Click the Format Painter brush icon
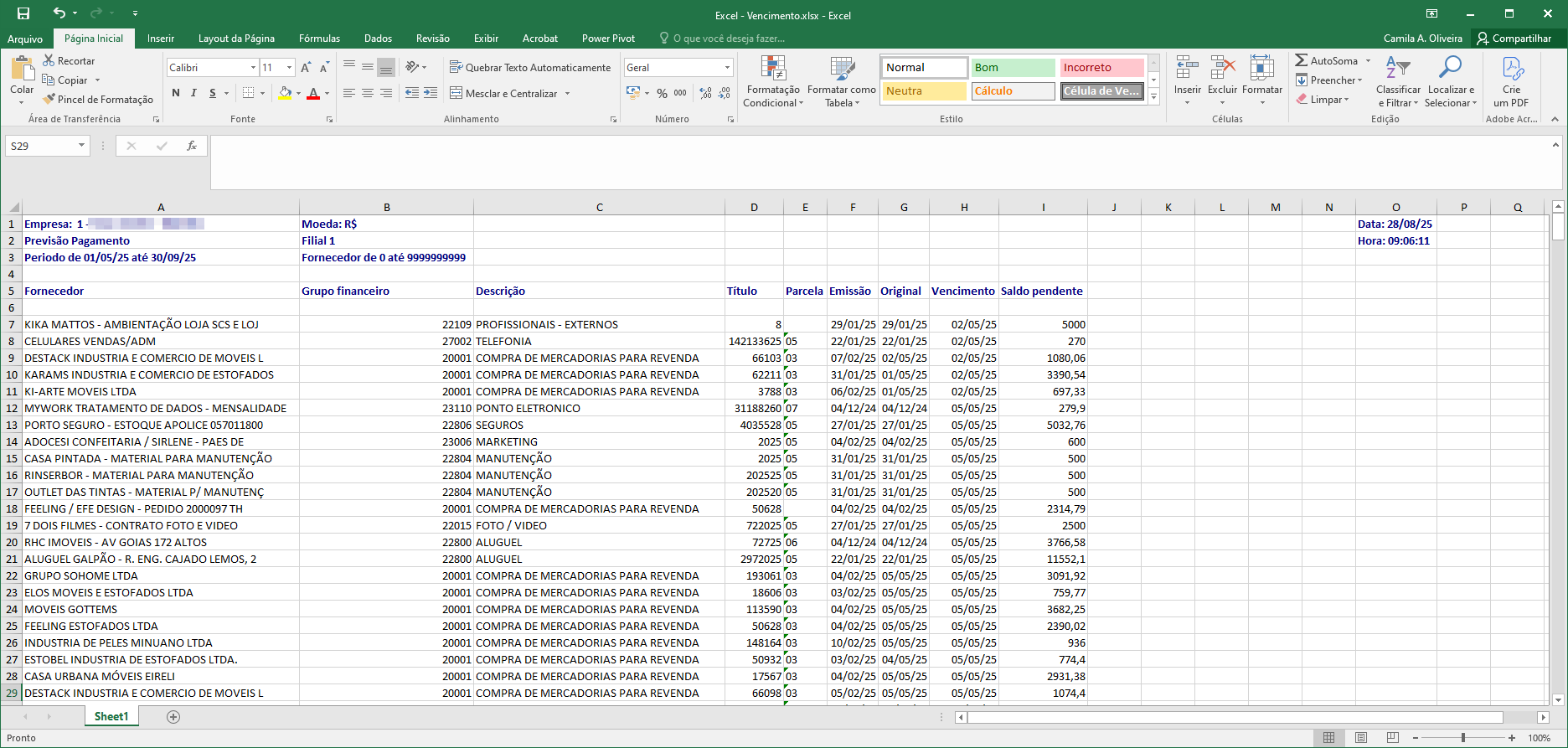 tap(49, 100)
